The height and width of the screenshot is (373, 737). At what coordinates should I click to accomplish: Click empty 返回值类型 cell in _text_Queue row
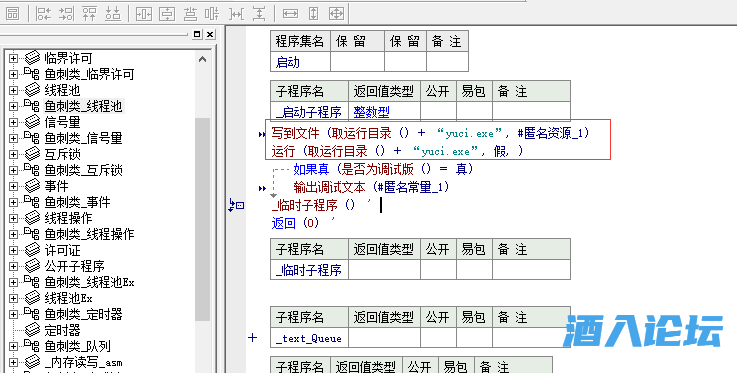click(384, 338)
